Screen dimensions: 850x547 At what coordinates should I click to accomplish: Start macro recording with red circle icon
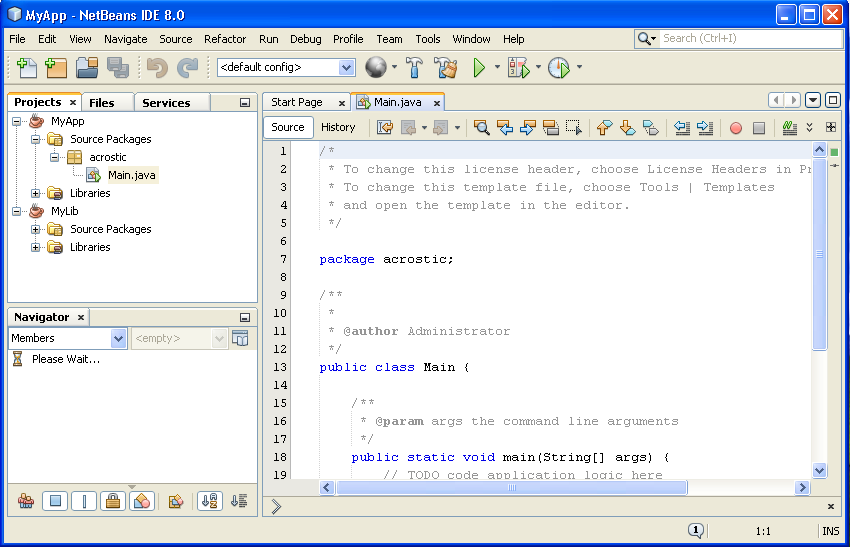[736, 128]
